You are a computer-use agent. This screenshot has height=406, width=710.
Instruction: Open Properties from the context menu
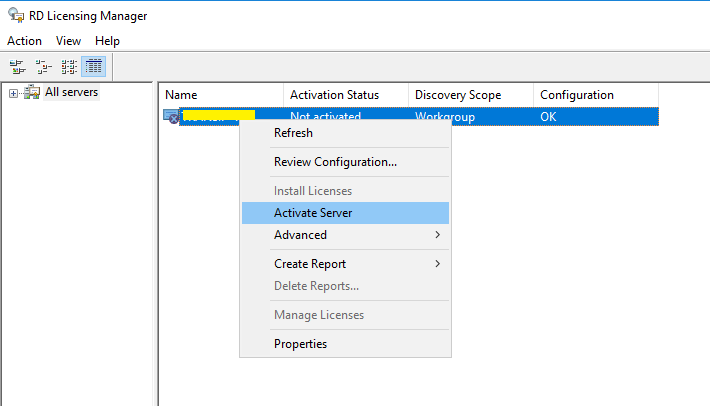(x=345, y=344)
